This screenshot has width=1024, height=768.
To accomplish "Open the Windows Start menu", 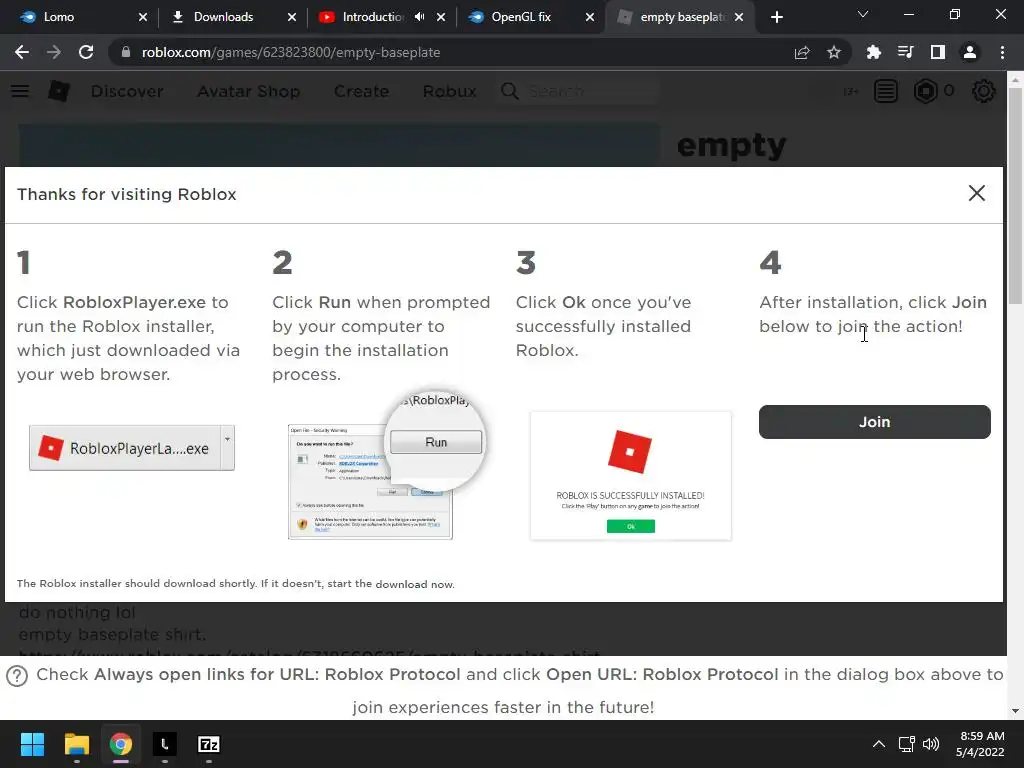I will click(x=32, y=744).
